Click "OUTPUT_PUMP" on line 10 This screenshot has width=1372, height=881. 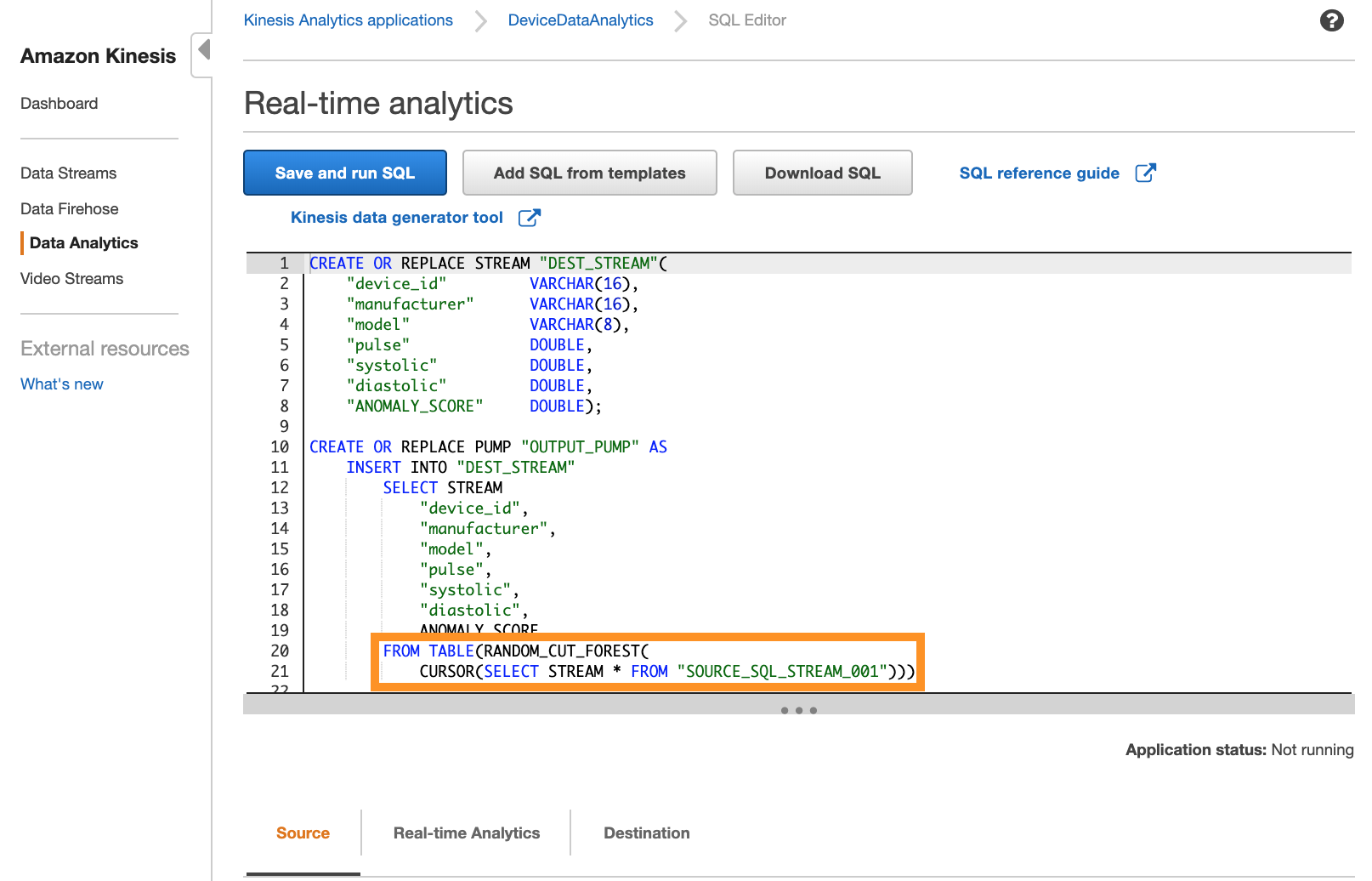pos(580,447)
